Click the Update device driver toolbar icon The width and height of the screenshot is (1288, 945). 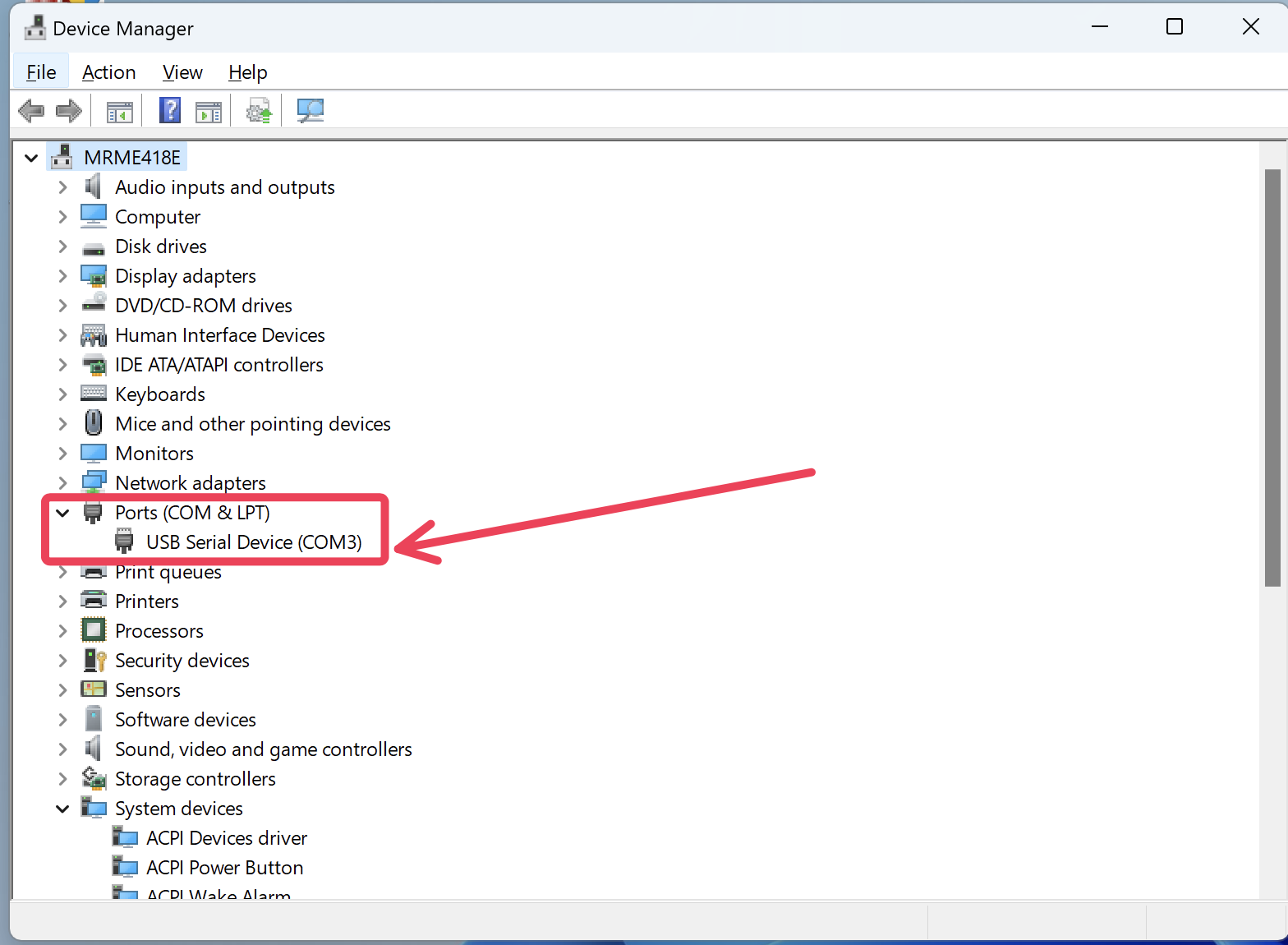click(x=259, y=111)
